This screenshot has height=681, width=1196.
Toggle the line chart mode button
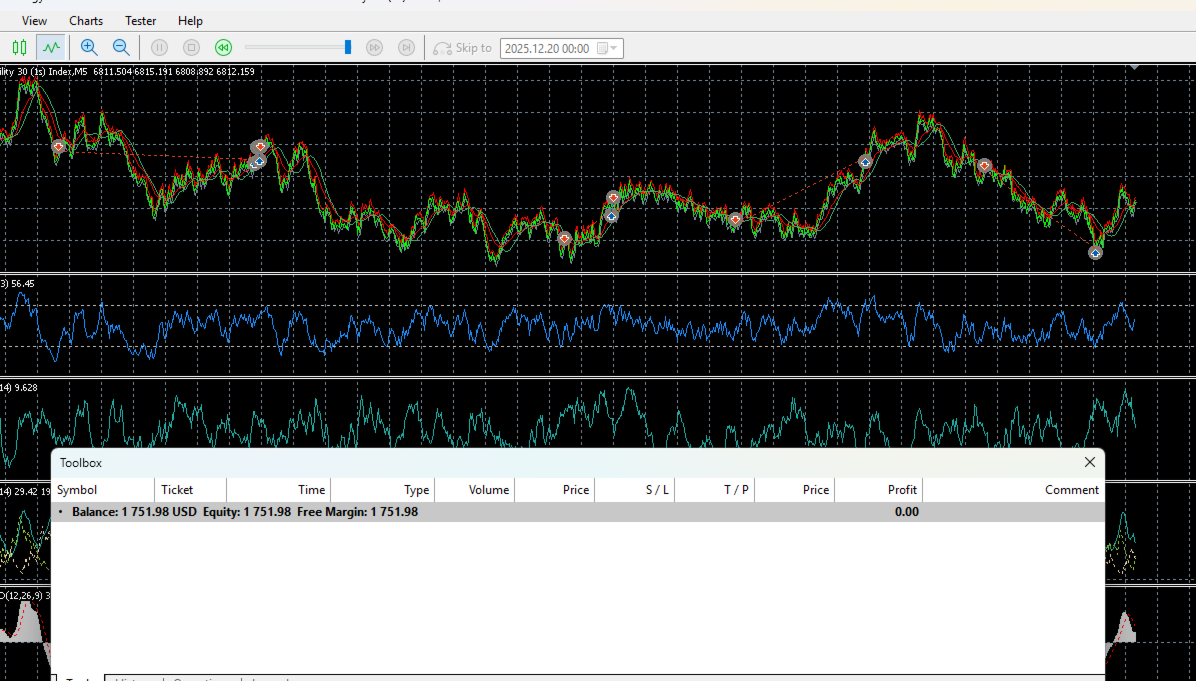[x=51, y=47]
